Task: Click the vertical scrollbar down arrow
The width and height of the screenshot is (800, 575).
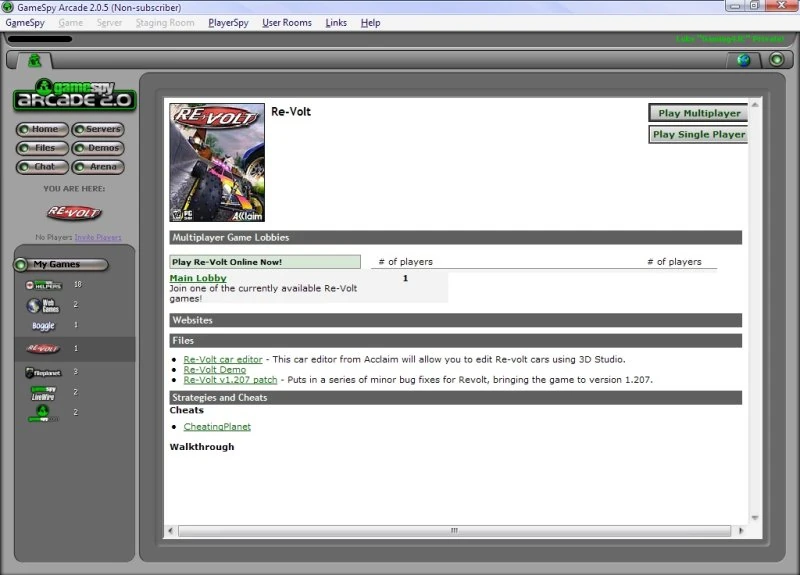Action: [x=755, y=517]
